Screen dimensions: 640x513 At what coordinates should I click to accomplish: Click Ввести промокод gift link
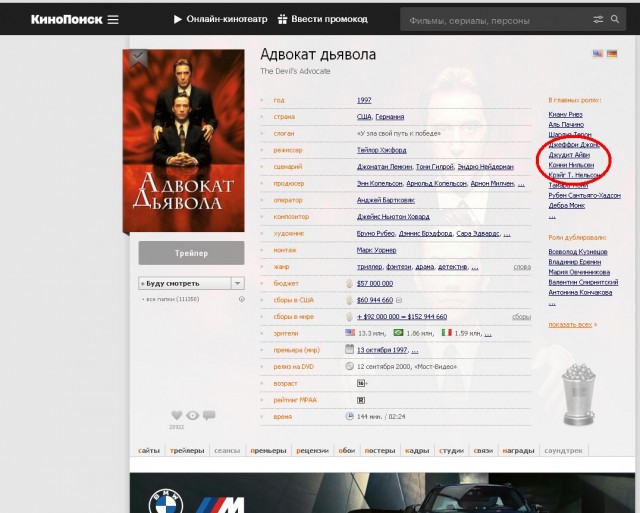coord(322,19)
